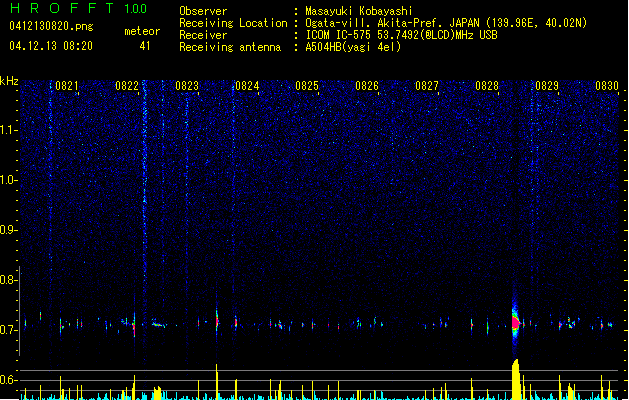
Task: Click the large red meteor echo after 0828
Action: 515,323
